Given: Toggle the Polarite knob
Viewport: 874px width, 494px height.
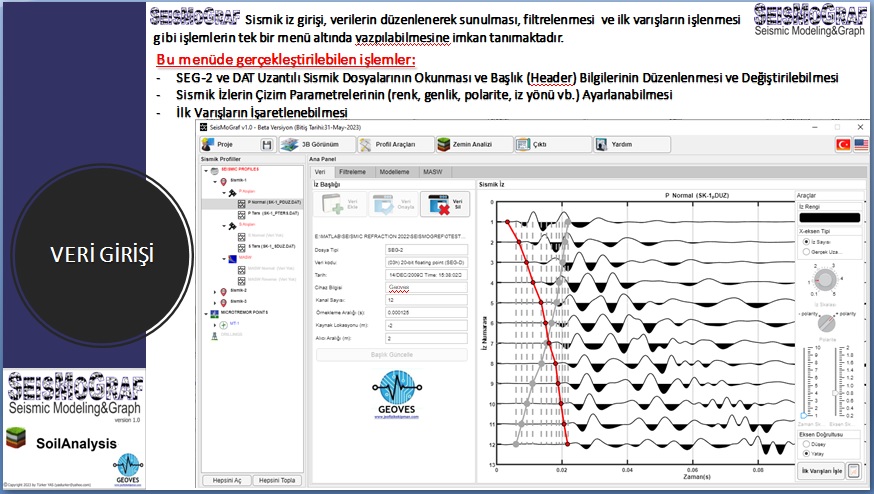Looking at the screenshot, I should click(826, 323).
